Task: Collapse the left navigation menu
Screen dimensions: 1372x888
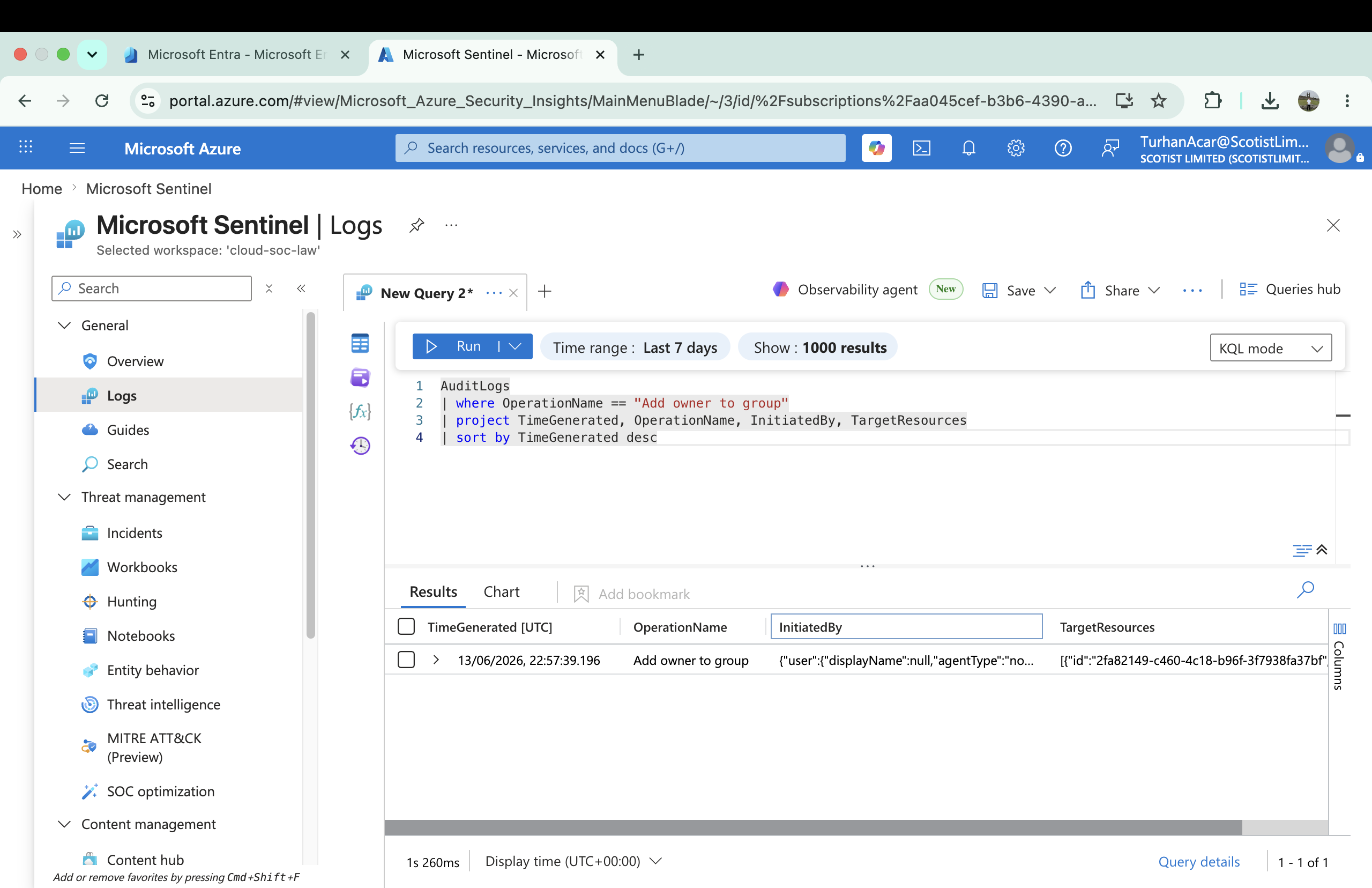Action: (301, 288)
